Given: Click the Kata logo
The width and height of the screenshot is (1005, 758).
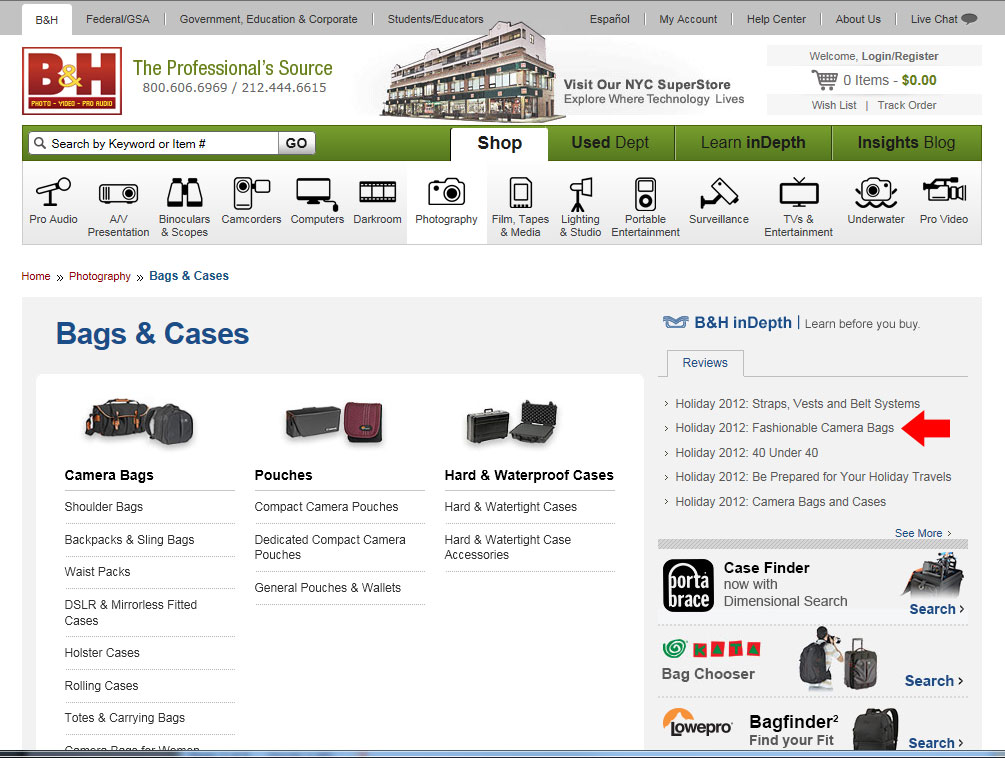Looking at the screenshot, I should pos(711,648).
